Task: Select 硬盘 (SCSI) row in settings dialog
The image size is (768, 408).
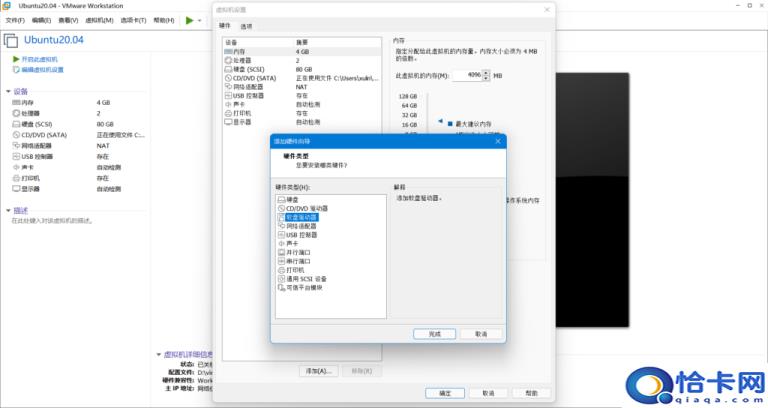Action: [302, 70]
